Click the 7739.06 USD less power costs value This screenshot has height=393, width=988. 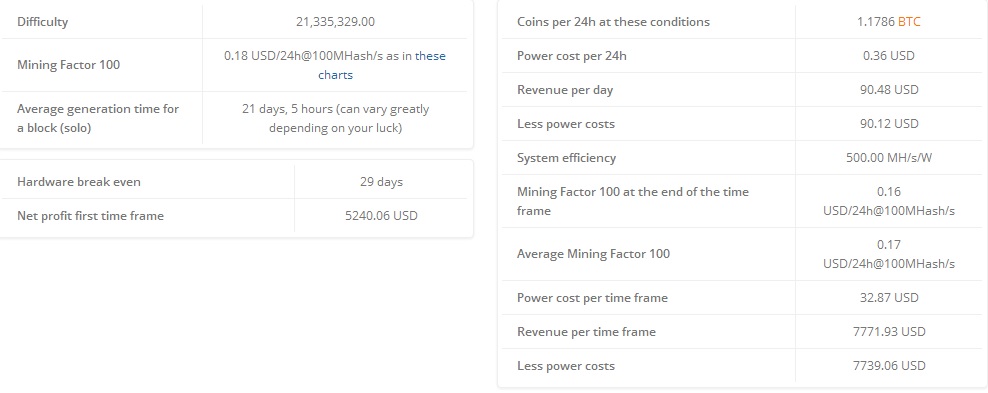click(x=888, y=366)
